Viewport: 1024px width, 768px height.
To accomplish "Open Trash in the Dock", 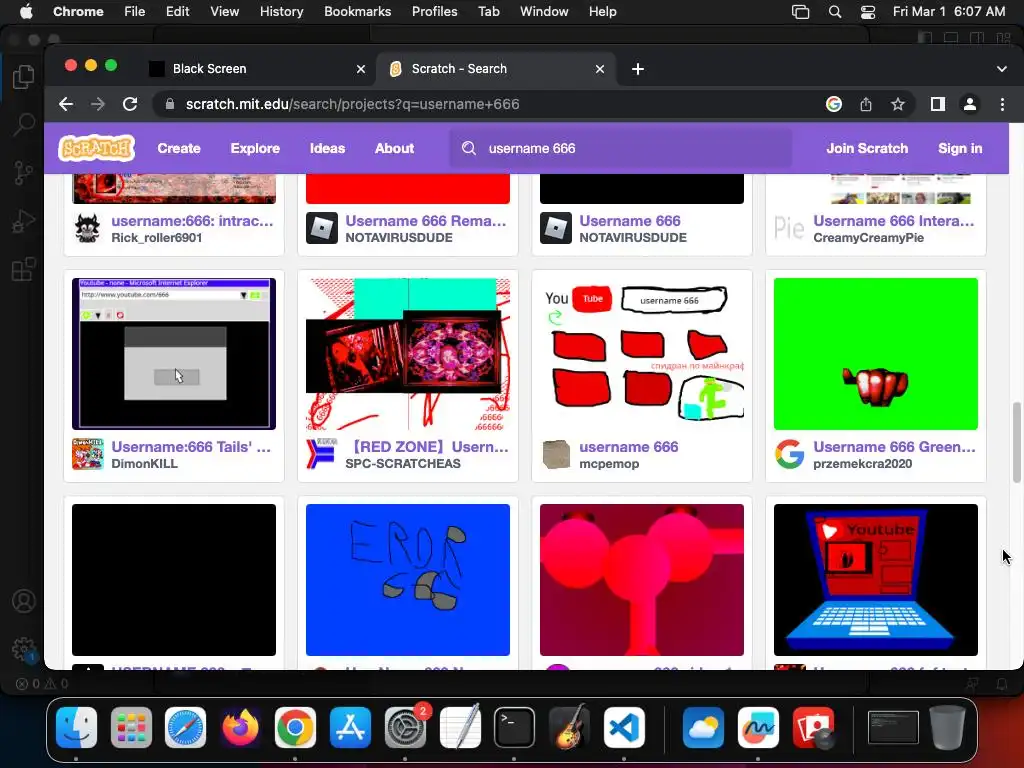I will pyautogui.click(x=947, y=727).
